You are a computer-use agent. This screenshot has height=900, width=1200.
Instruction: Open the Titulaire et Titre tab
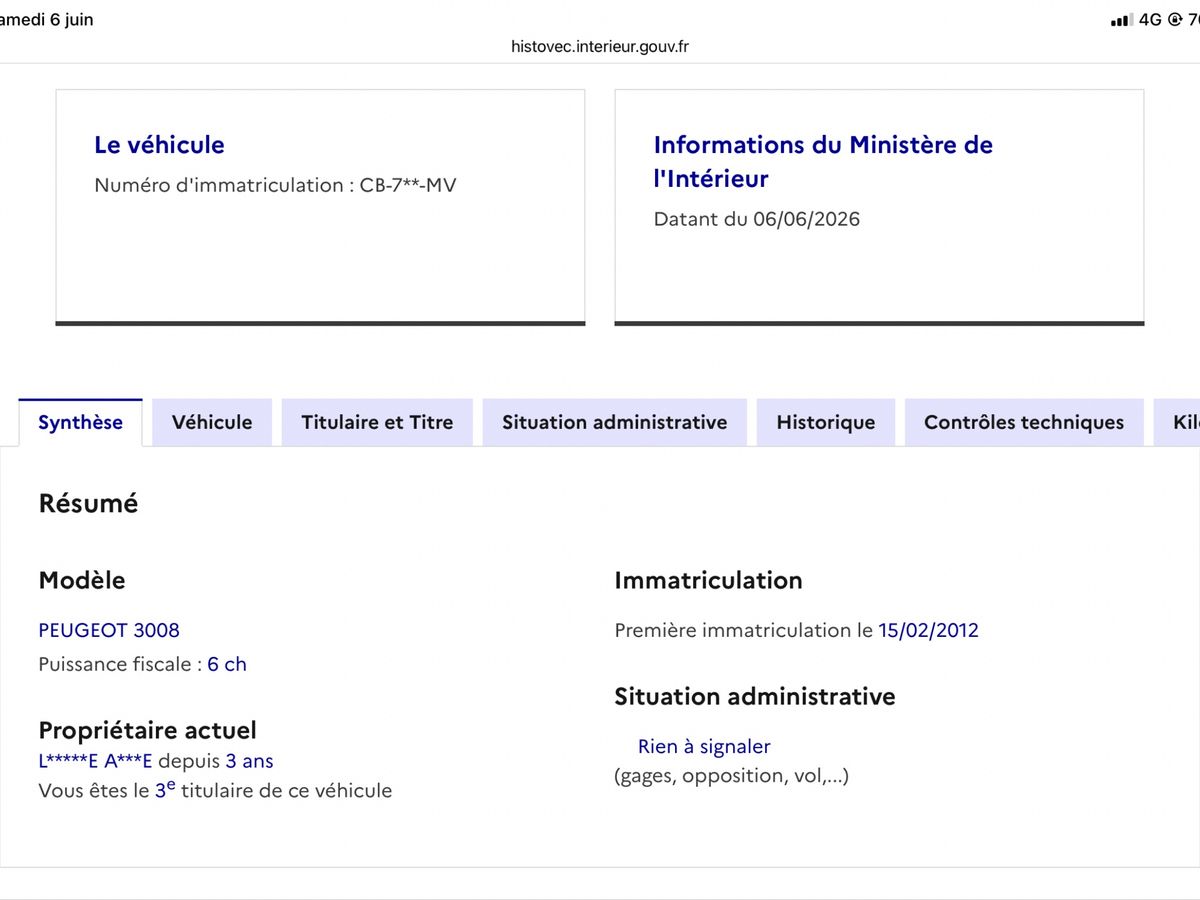377,422
